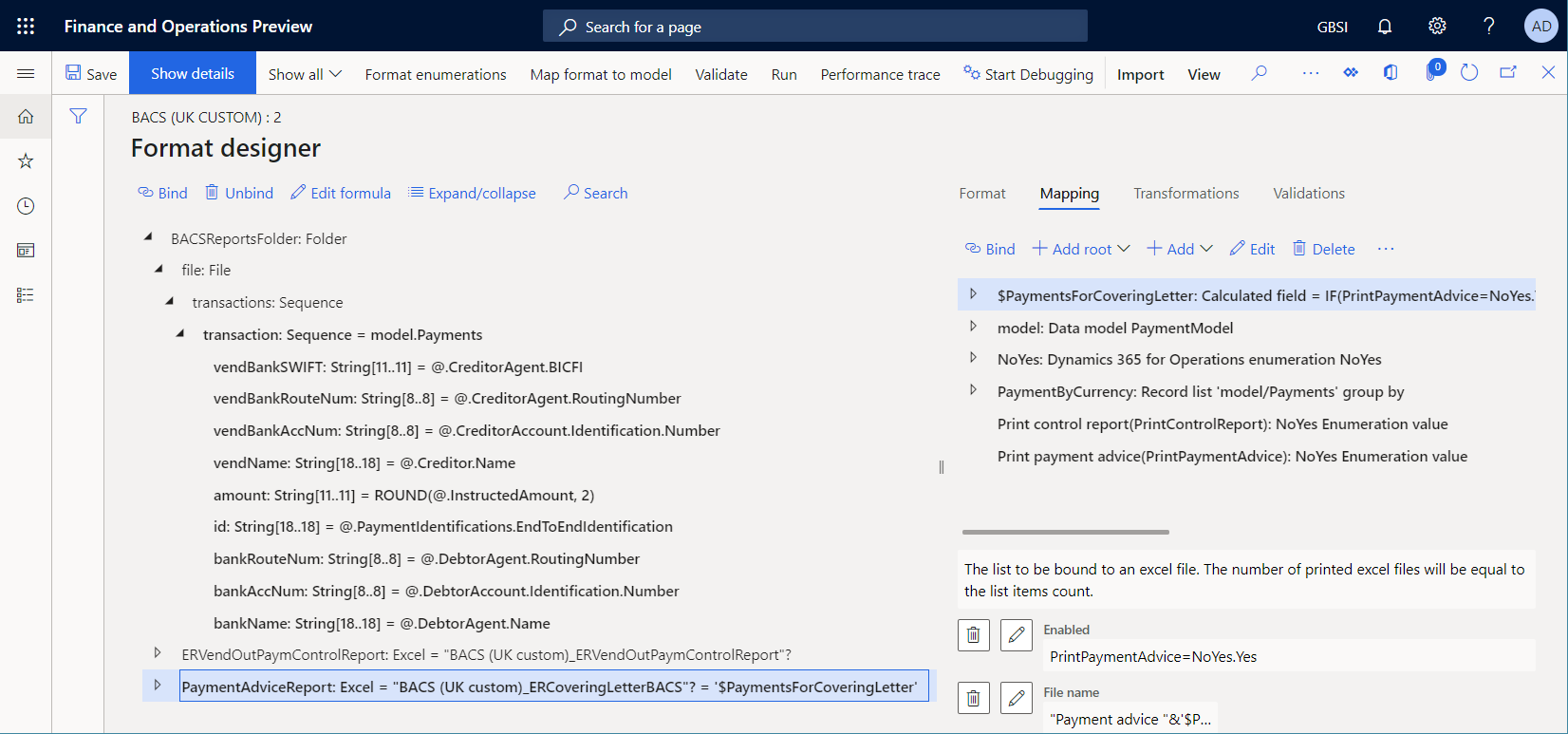
Task: Open the Add dropdown in mapping pane
Action: pyautogui.click(x=1180, y=249)
